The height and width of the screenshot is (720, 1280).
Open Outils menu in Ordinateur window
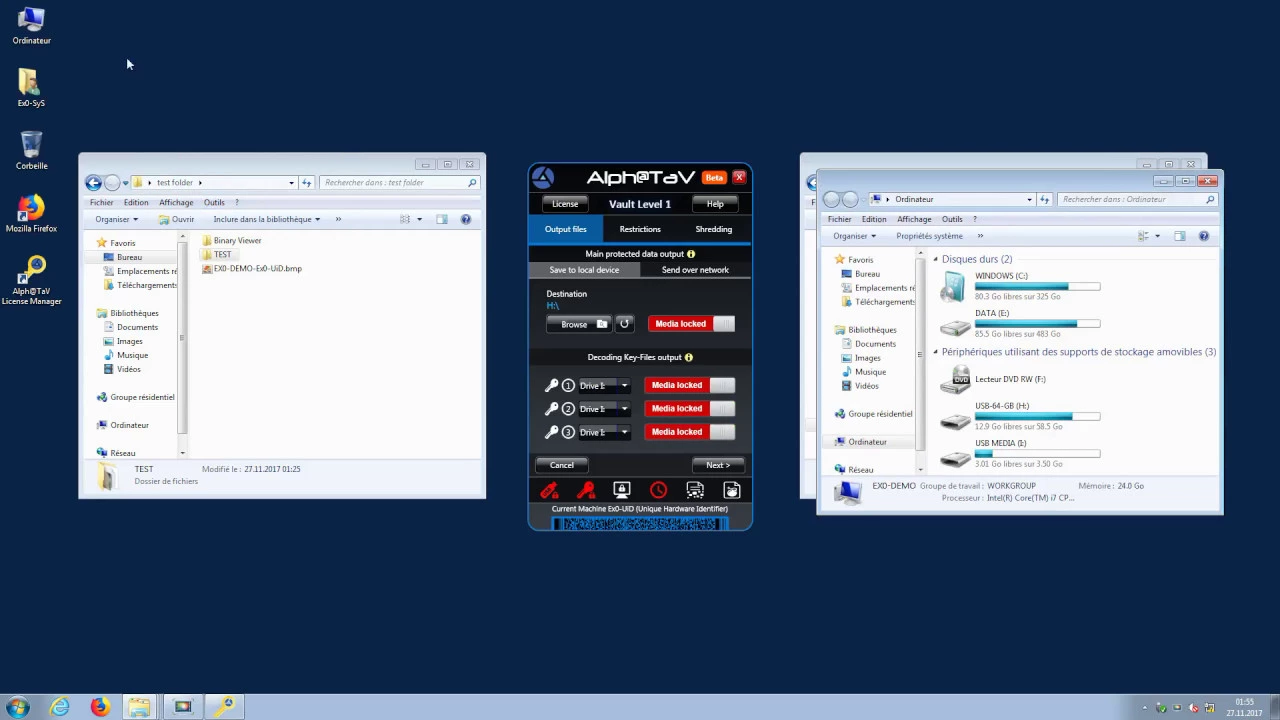pyautogui.click(x=952, y=219)
